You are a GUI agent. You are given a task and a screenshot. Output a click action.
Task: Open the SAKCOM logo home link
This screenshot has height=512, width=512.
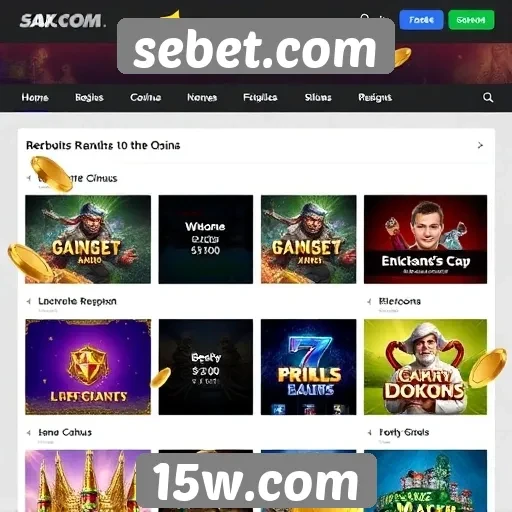tap(63, 21)
